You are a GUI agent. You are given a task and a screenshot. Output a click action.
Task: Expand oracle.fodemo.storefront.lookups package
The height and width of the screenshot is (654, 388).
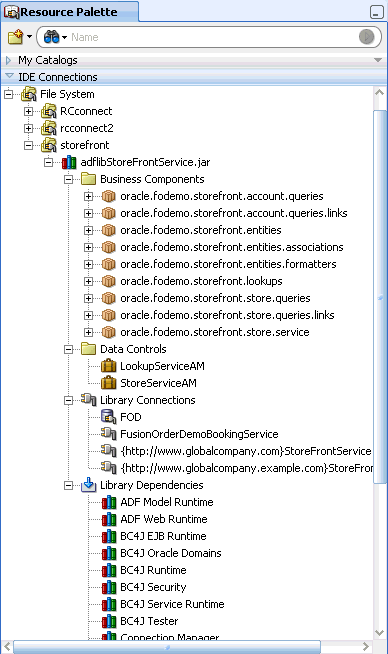(88, 282)
